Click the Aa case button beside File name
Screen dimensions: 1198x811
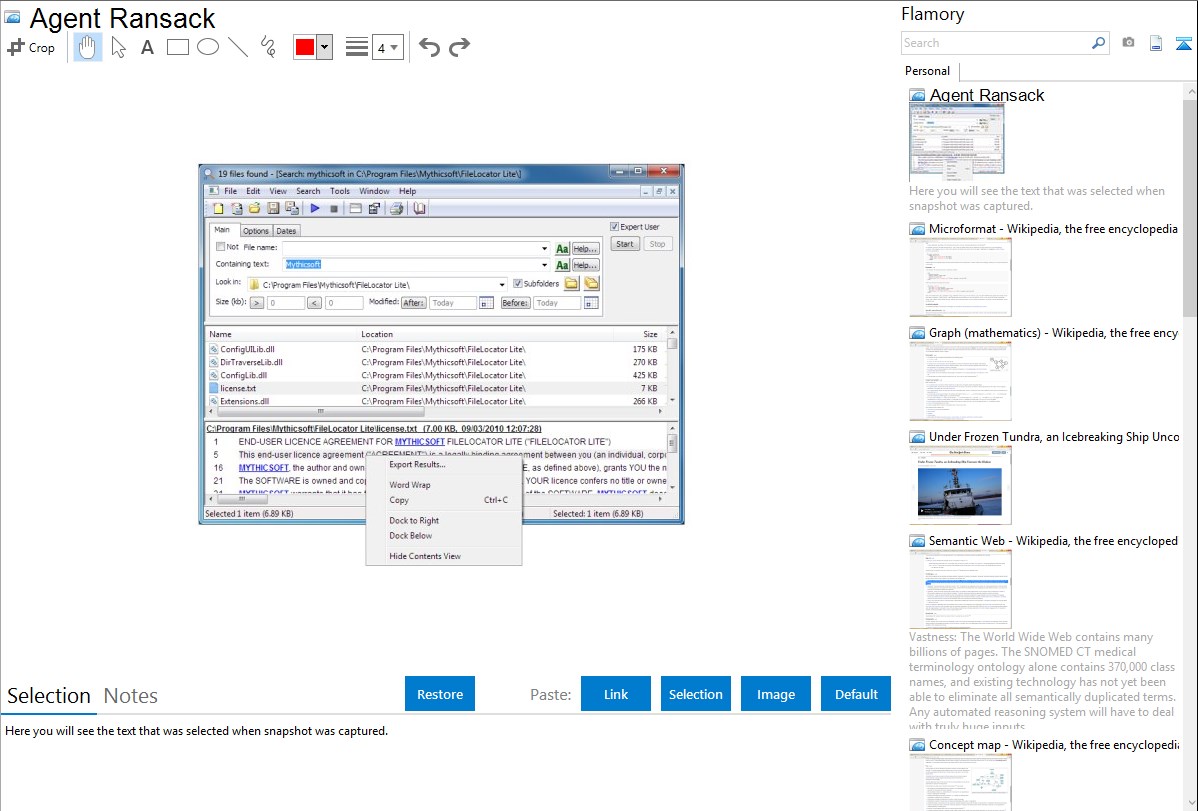click(x=562, y=248)
